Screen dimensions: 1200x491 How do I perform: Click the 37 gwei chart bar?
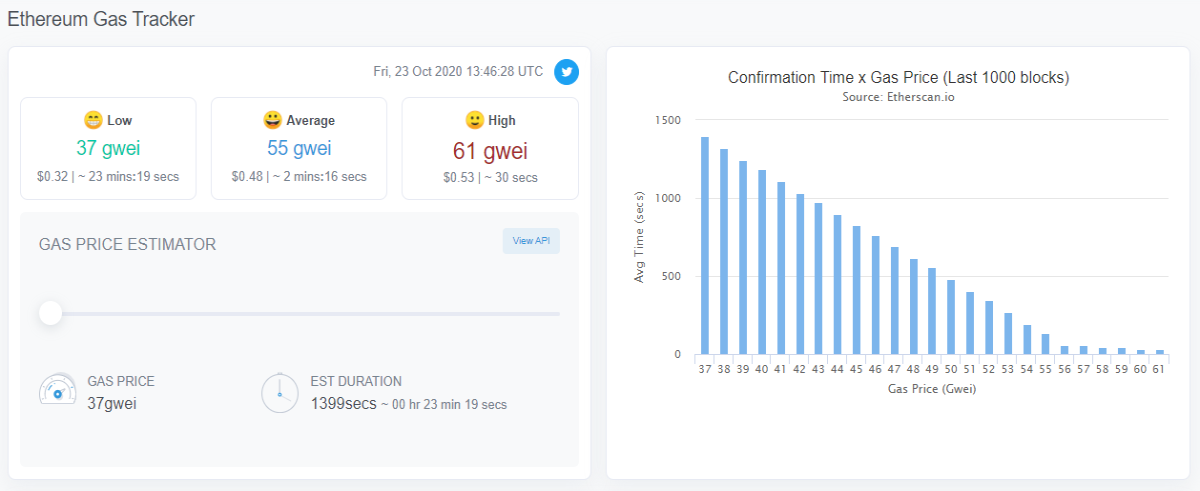[705, 245]
